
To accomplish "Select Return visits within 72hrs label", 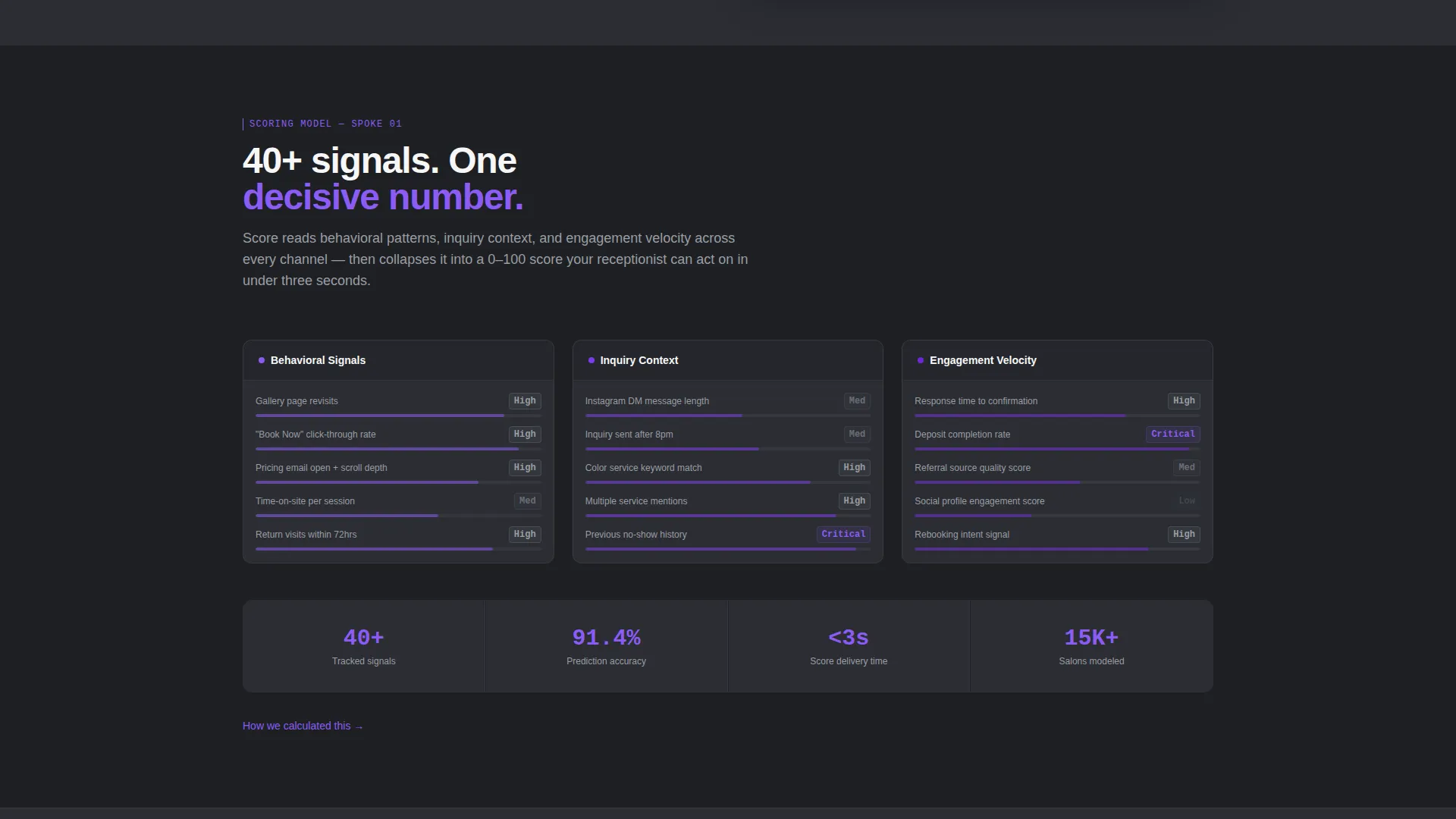I will 306,535.
